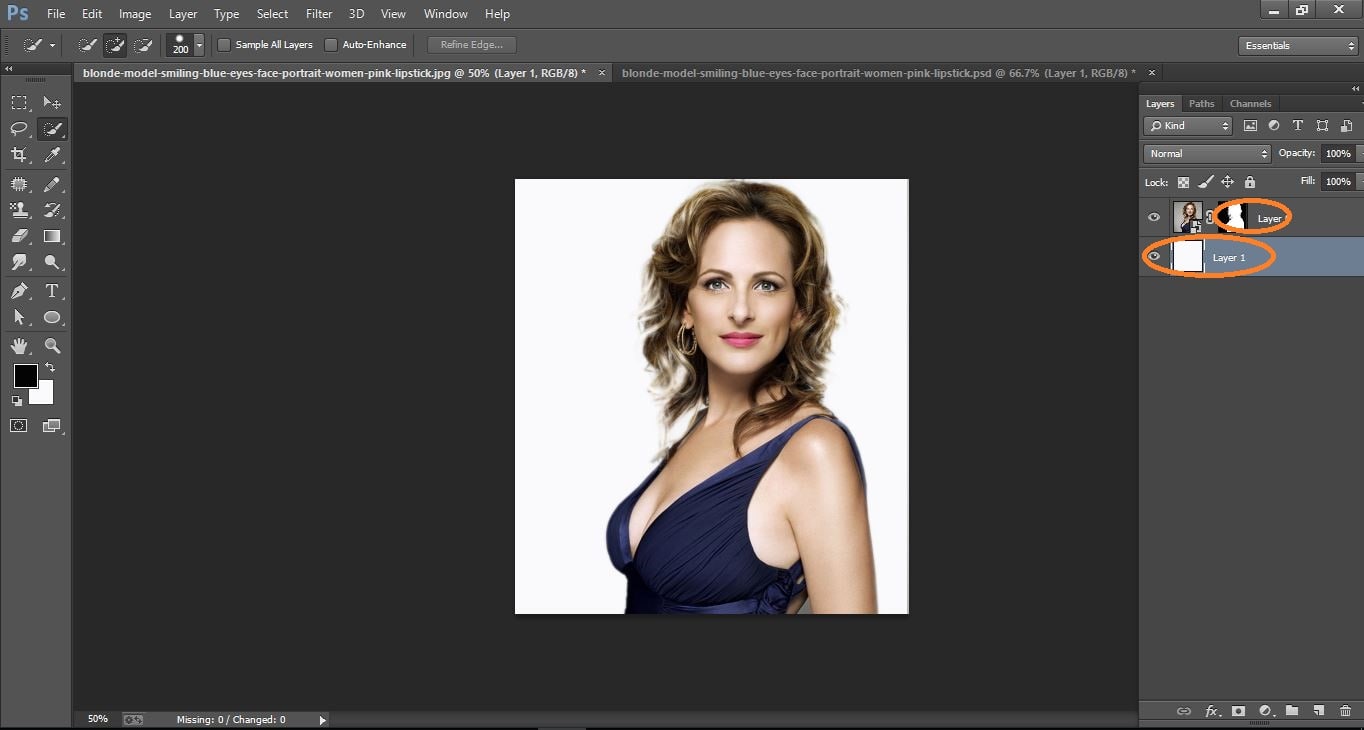Select the layer mask thumbnail on Layer
The height and width of the screenshot is (730, 1364).
point(1232,216)
